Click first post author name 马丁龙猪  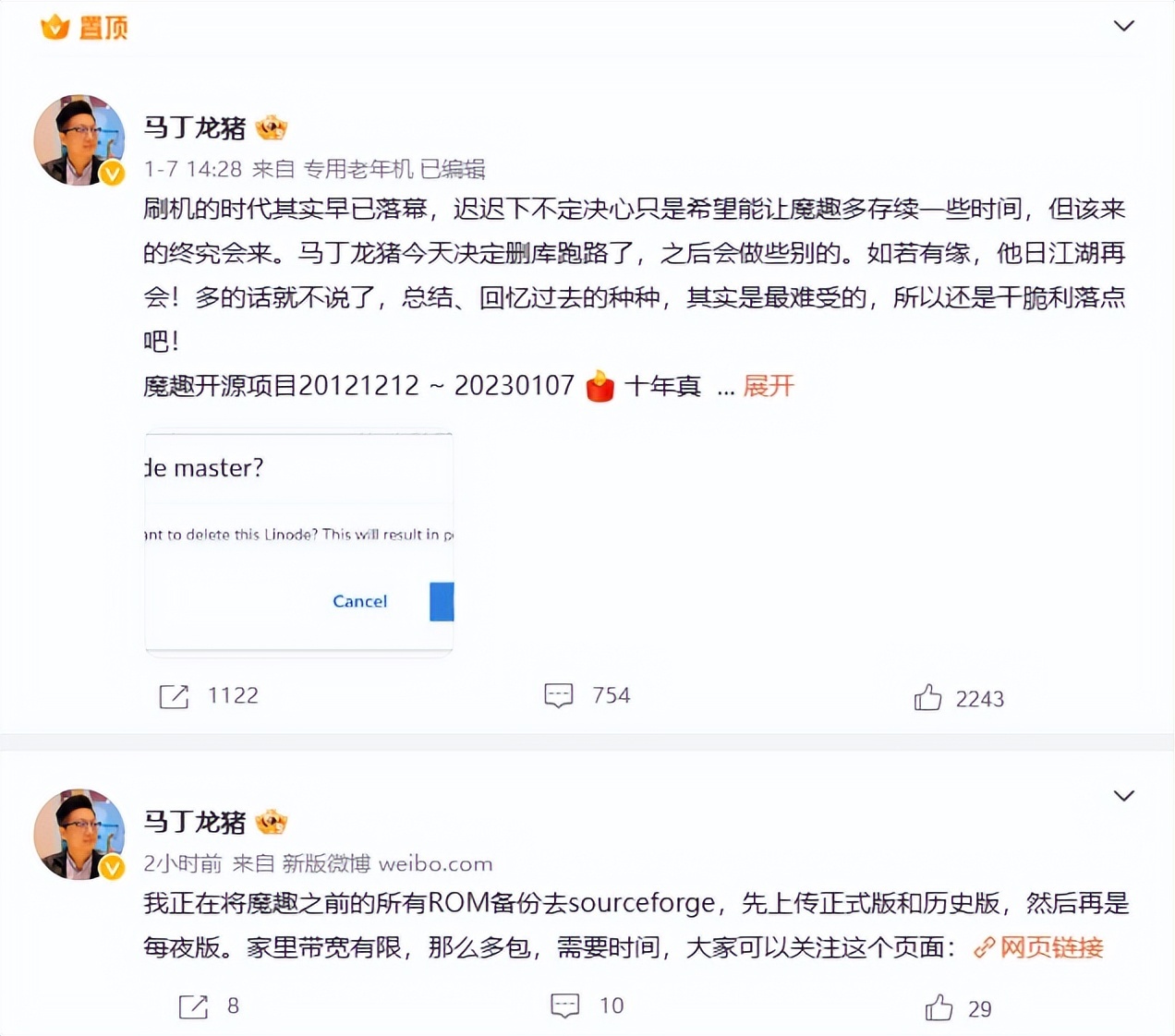coord(195,127)
